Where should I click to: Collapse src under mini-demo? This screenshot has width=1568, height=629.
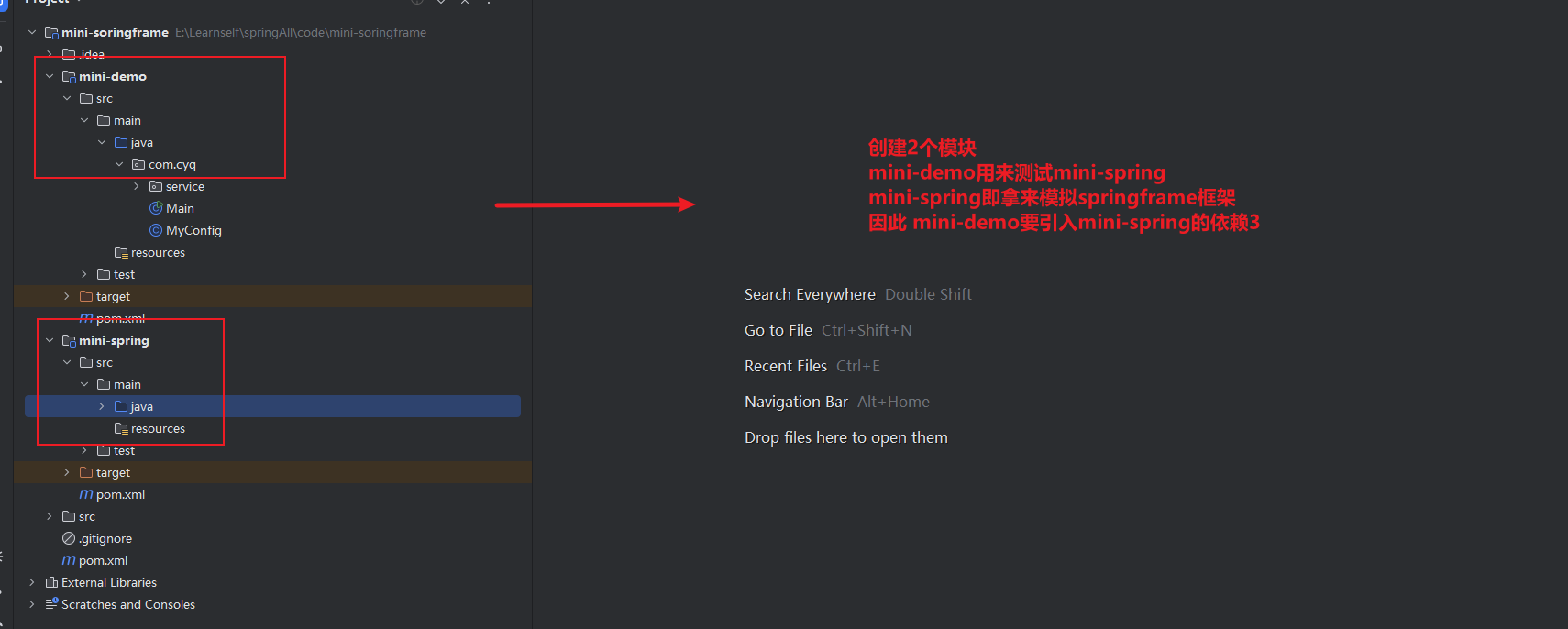67,98
